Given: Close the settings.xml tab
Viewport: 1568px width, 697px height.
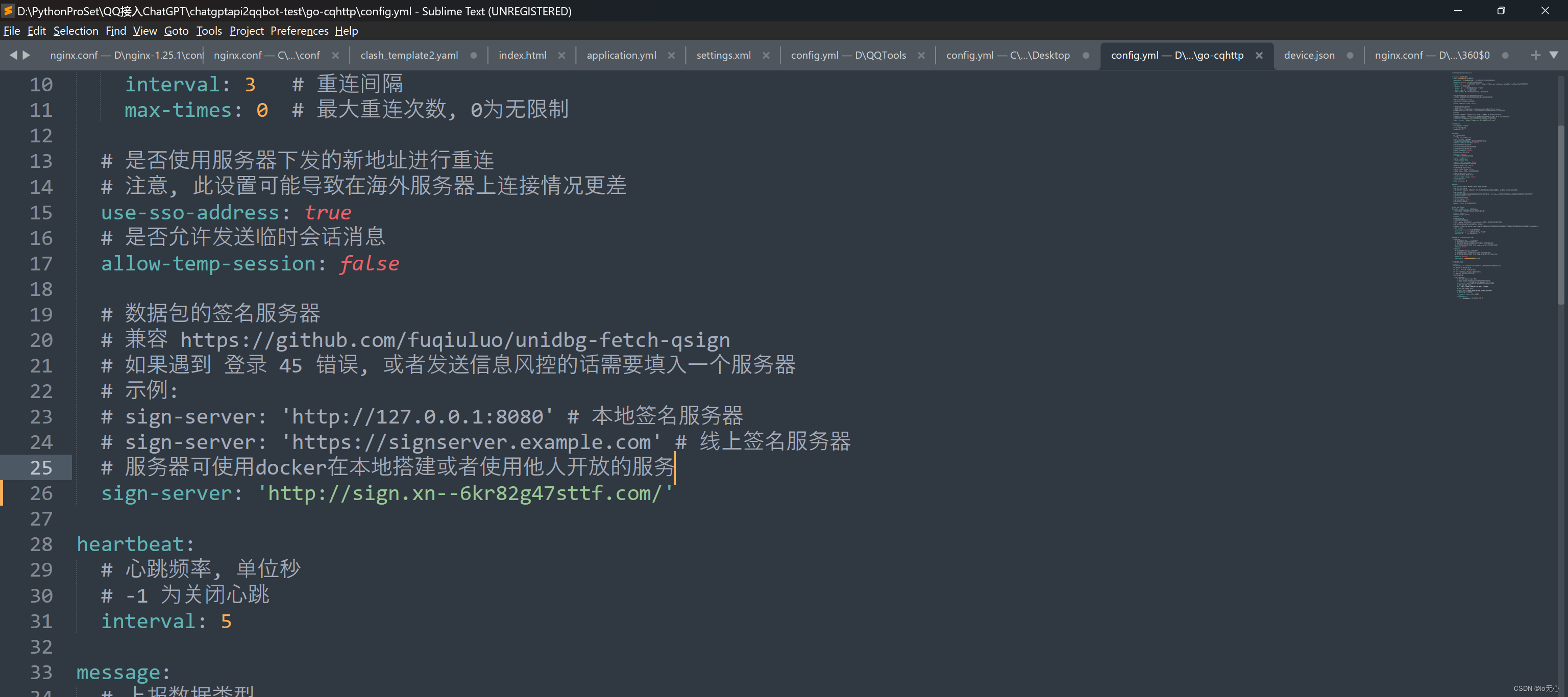Looking at the screenshot, I should [766, 55].
